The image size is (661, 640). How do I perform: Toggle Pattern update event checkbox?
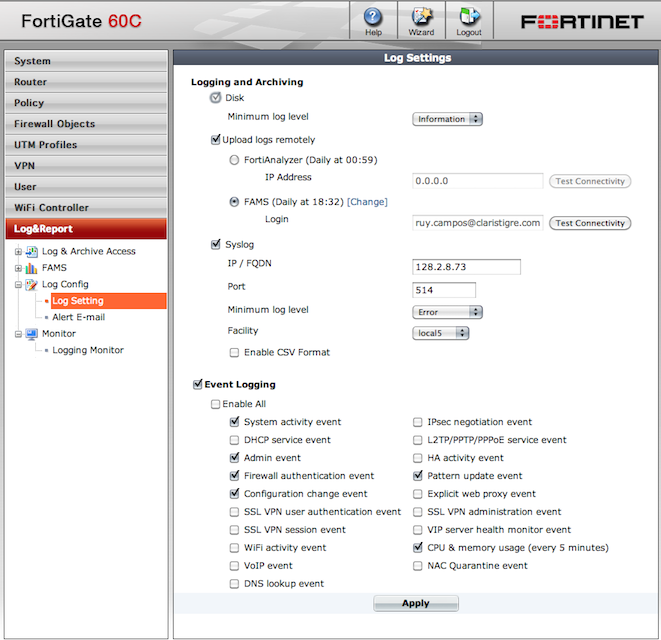(x=418, y=476)
